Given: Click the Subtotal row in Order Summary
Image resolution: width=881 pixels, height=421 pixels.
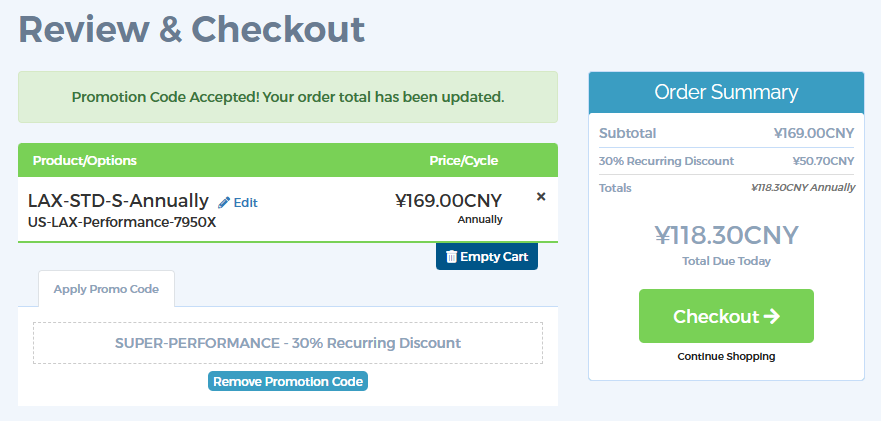Looking at the screenshot, I should click(x=726, y=133).
